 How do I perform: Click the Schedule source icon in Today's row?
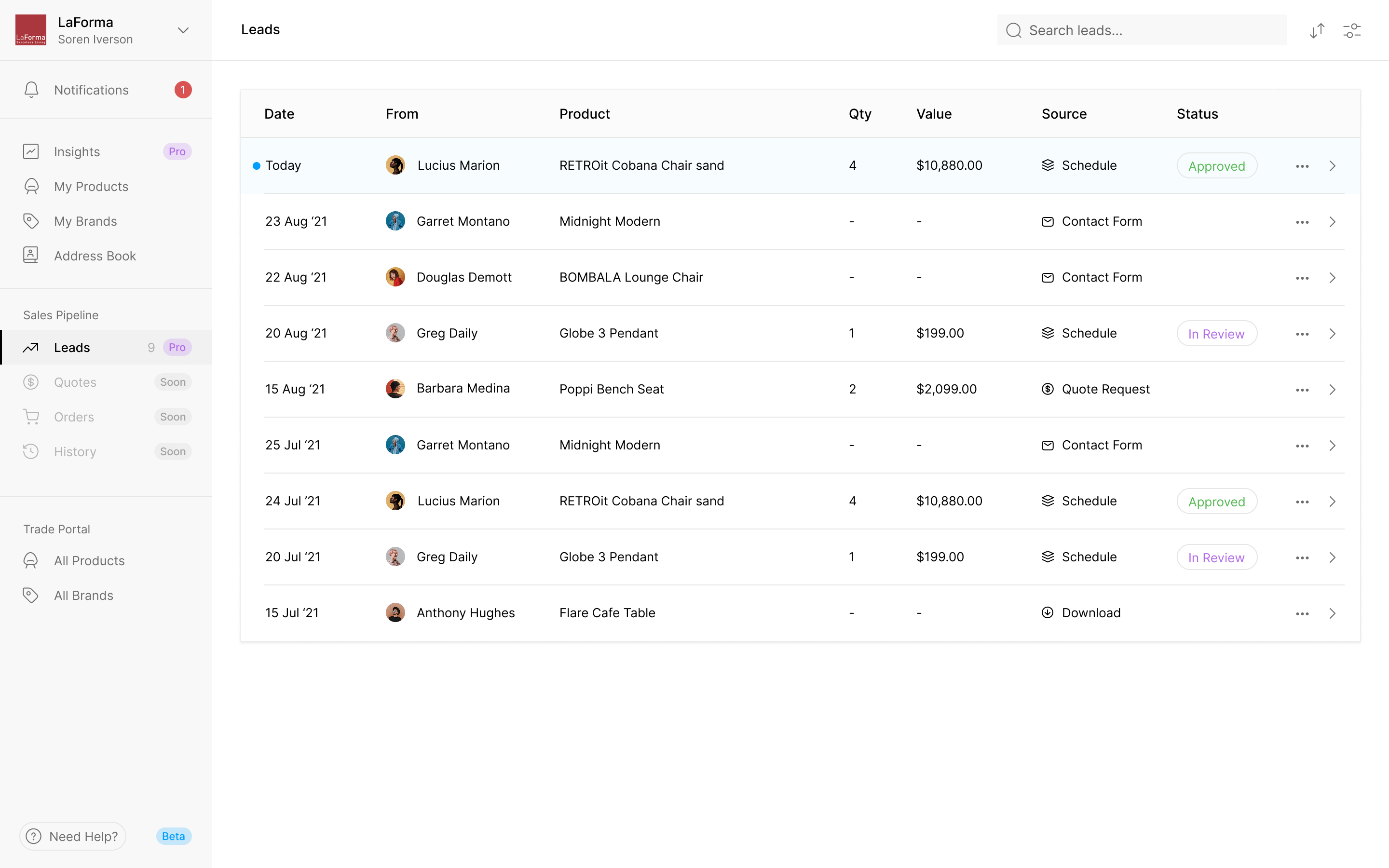pos(1048,165)
